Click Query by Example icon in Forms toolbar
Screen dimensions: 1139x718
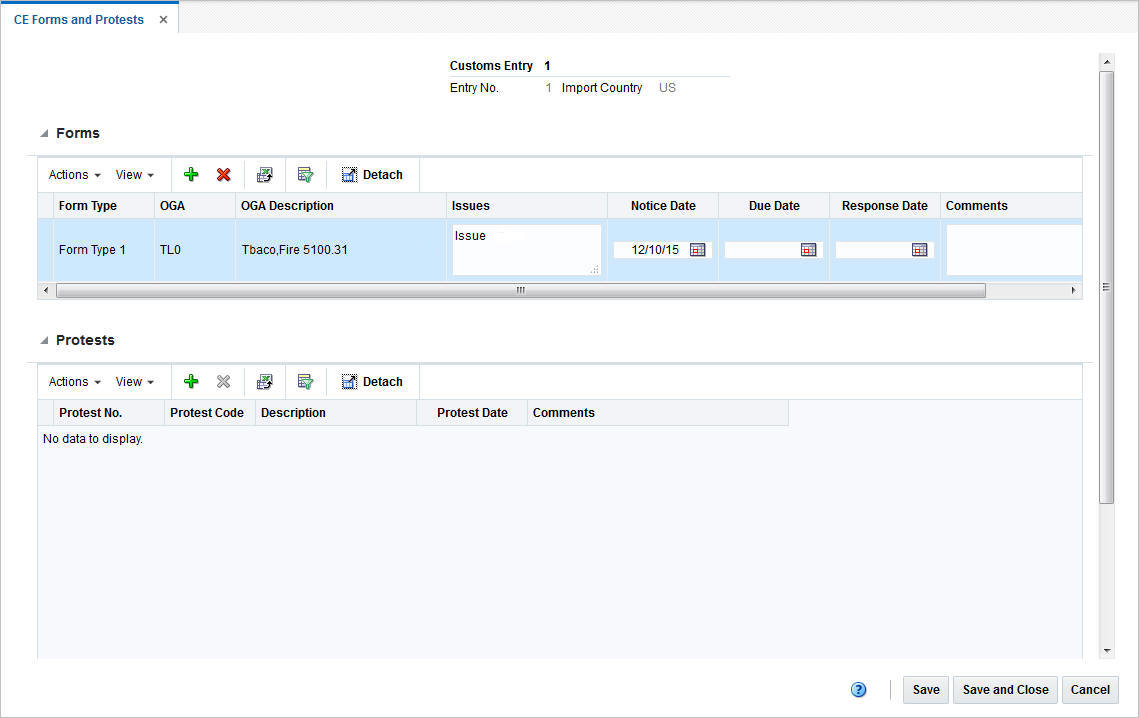click(306, 174)
